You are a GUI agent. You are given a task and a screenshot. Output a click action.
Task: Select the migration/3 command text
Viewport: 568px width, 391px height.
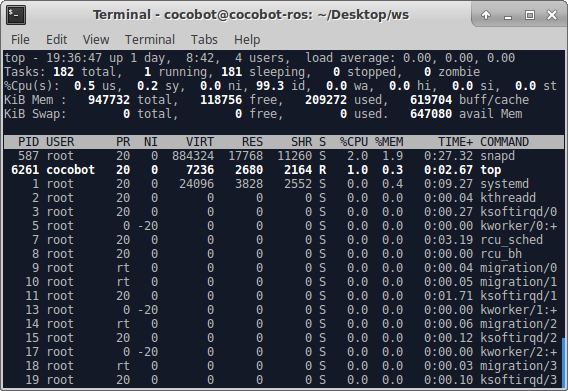pyautogui.click(x=518, y=366)
